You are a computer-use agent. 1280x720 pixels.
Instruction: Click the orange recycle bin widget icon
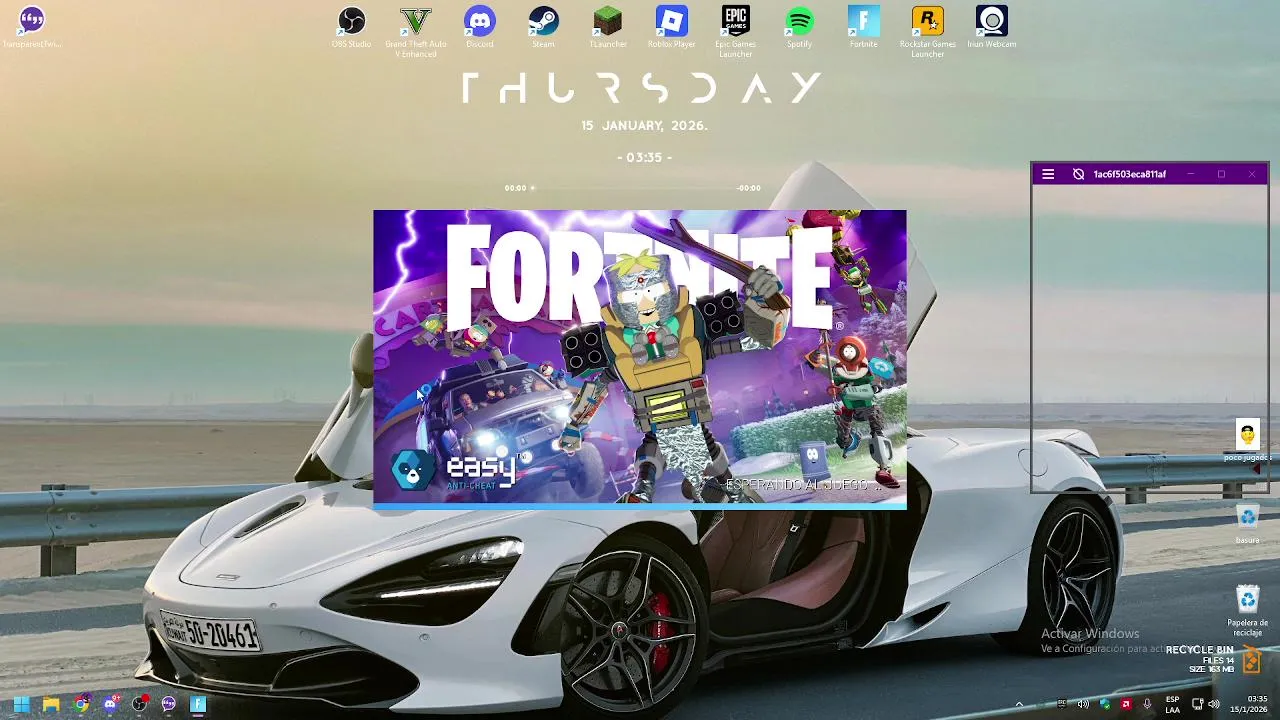click(x=1251, y=659)
